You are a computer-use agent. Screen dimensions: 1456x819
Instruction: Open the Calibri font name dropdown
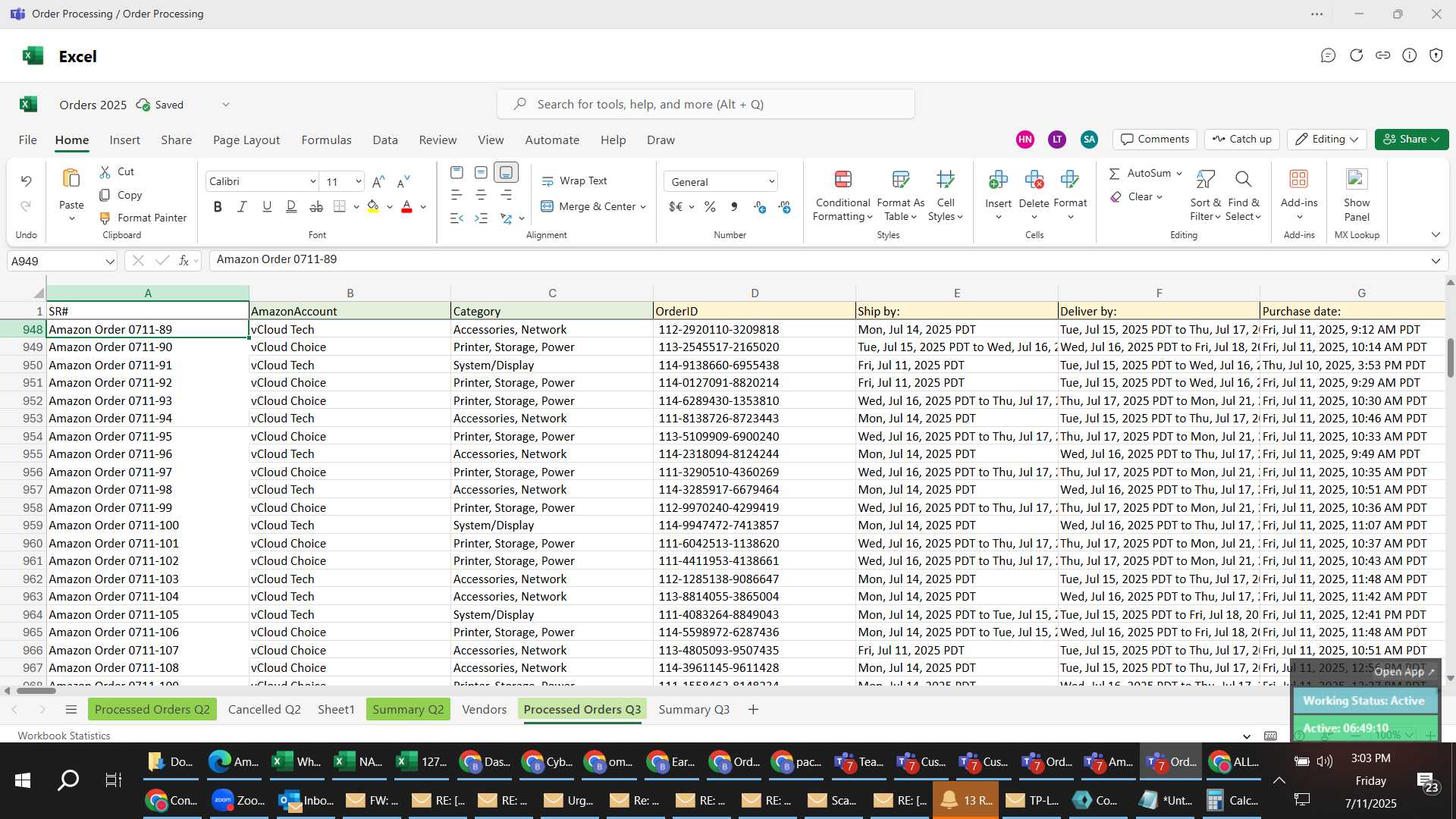click(312, 182)
